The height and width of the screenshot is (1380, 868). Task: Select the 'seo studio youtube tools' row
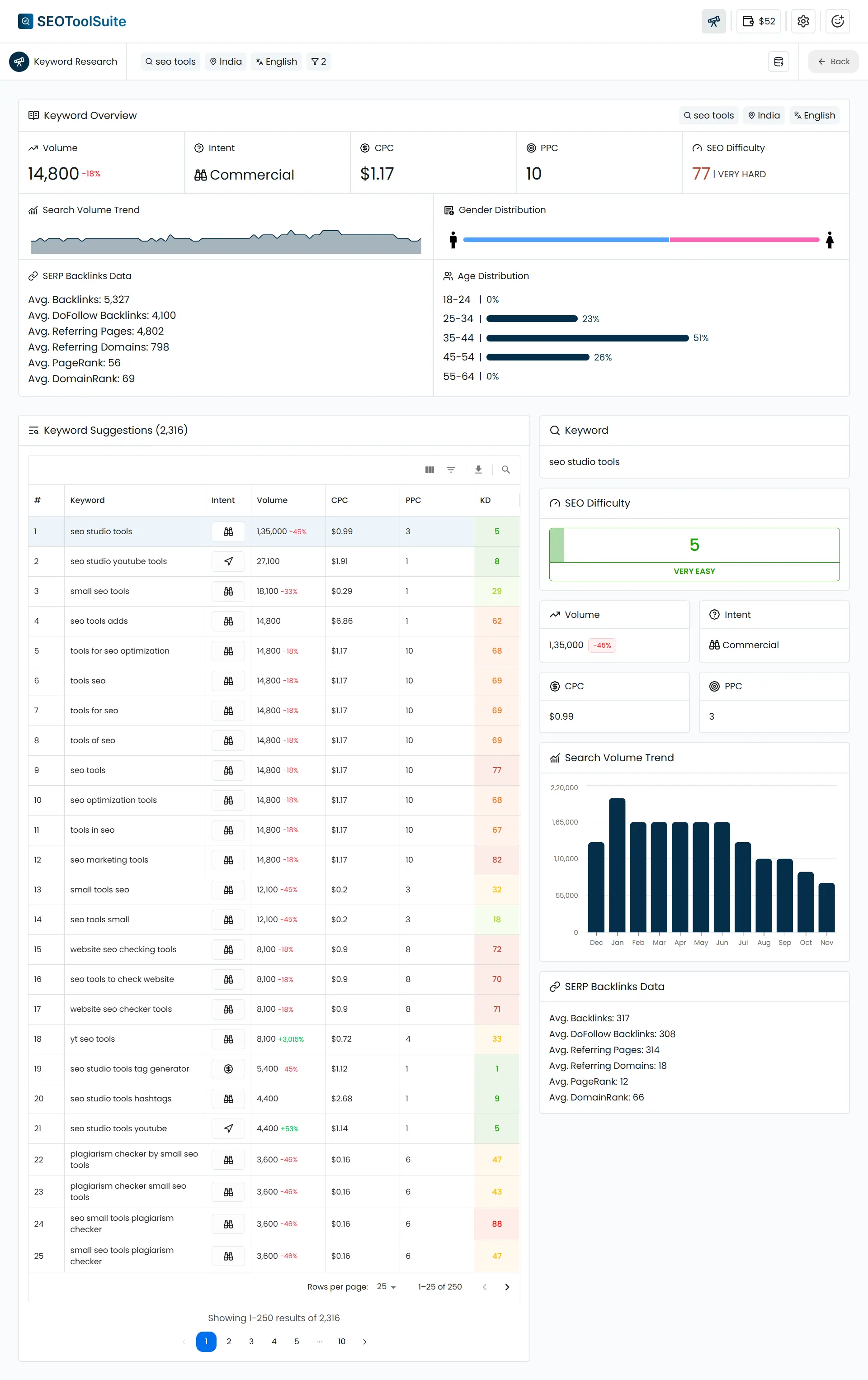tap(118, 561)
